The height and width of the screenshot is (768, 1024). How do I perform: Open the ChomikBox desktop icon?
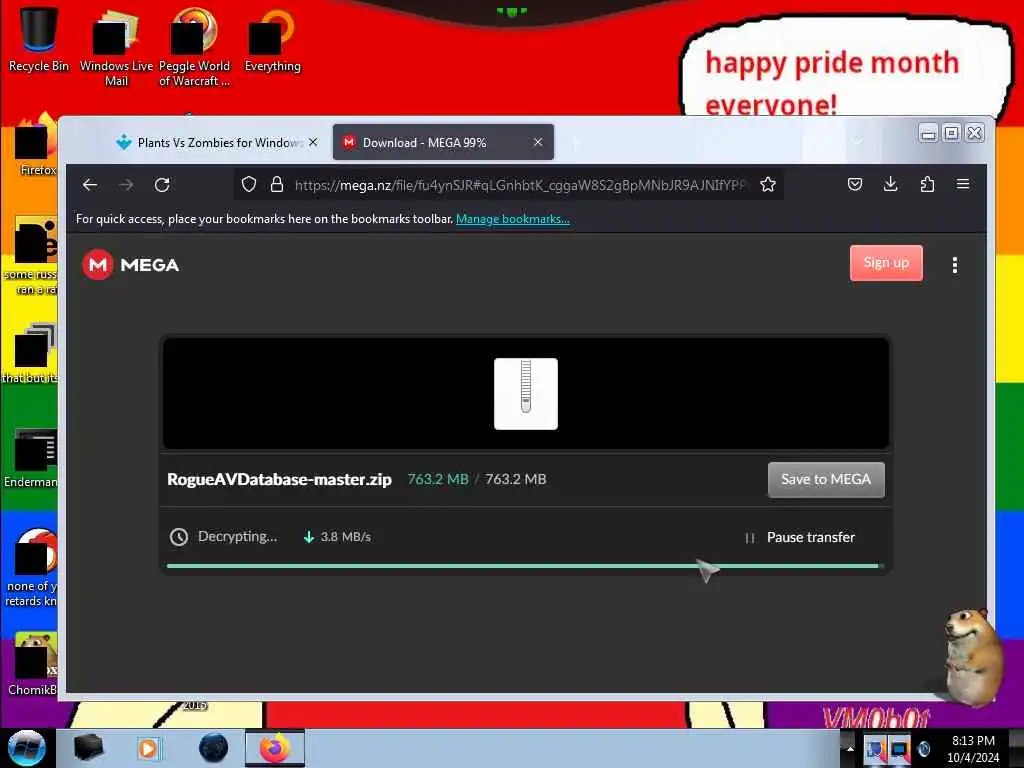tap(33, 665)
